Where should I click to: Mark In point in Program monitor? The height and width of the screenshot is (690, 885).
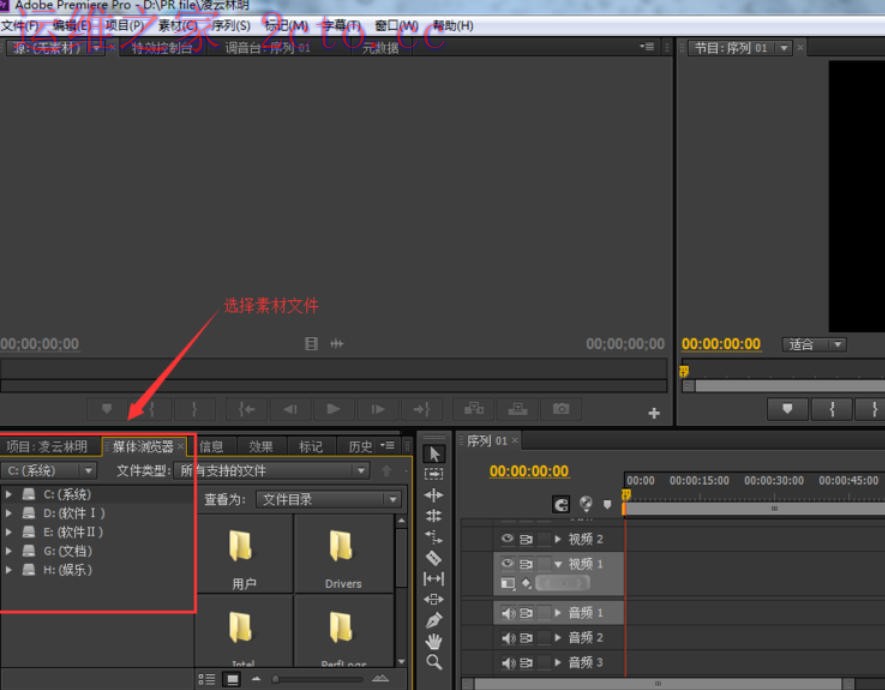click(831, 408)
